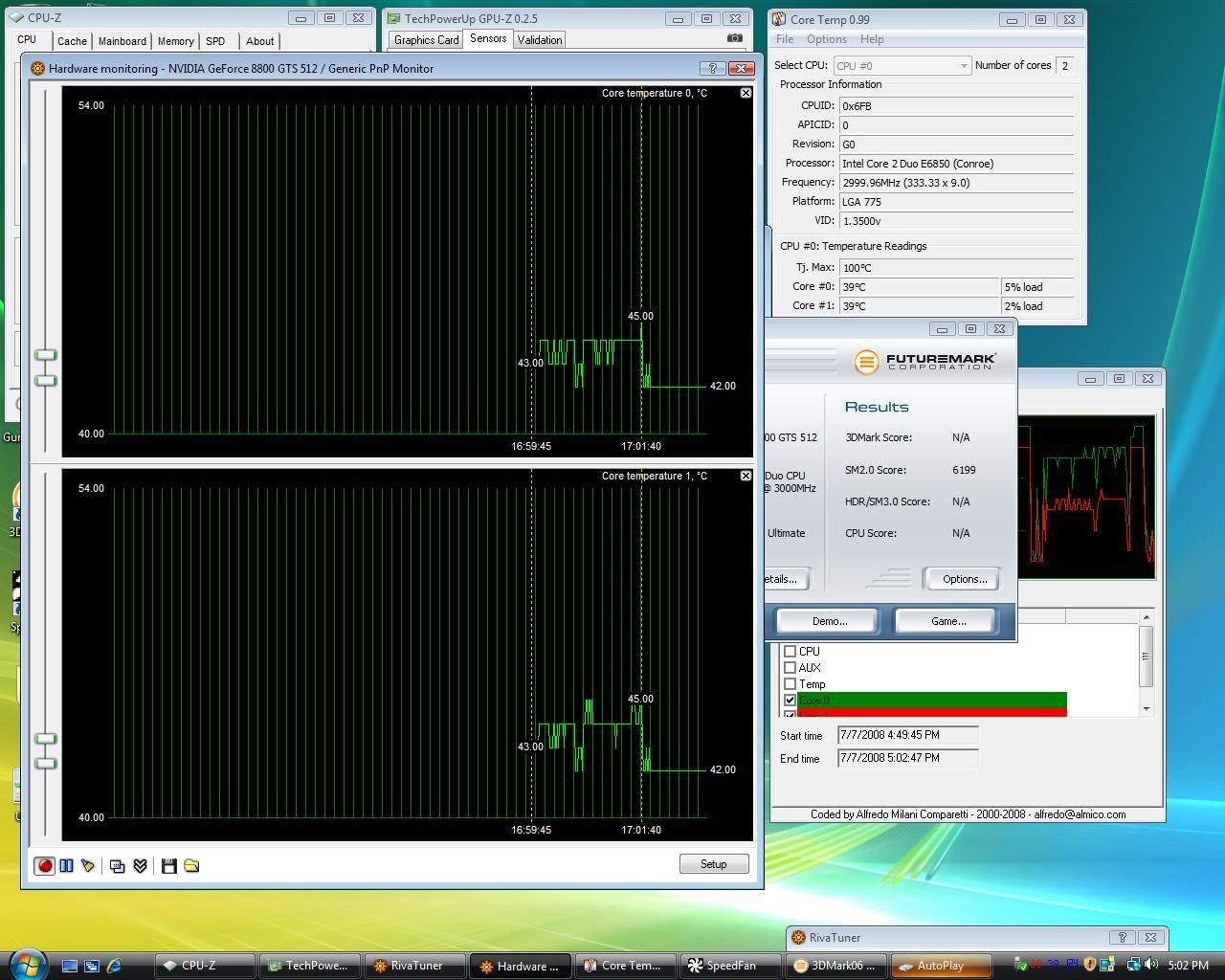Viewport: 1225px width, 980px height.
Task: Click the red record button in Hardware monitoring
Action: tap(44, 865)
